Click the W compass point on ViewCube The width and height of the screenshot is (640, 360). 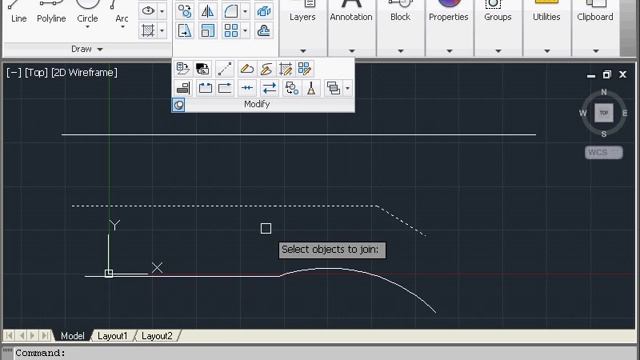point(583,113)
